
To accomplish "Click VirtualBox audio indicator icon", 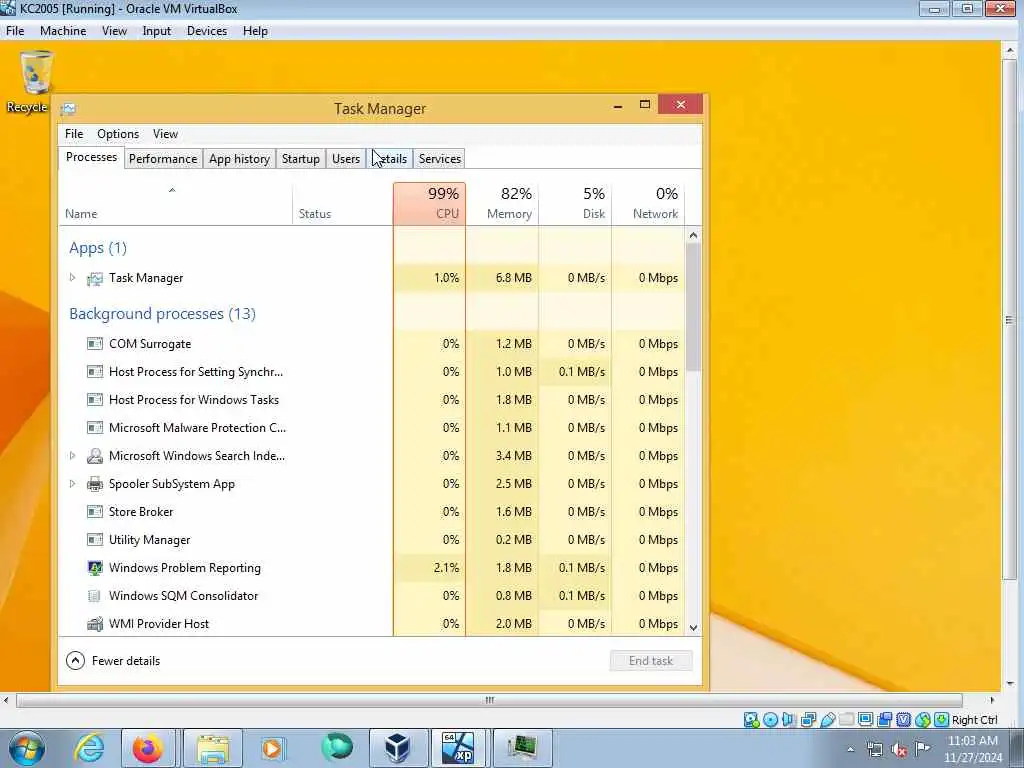I will 789,720.
